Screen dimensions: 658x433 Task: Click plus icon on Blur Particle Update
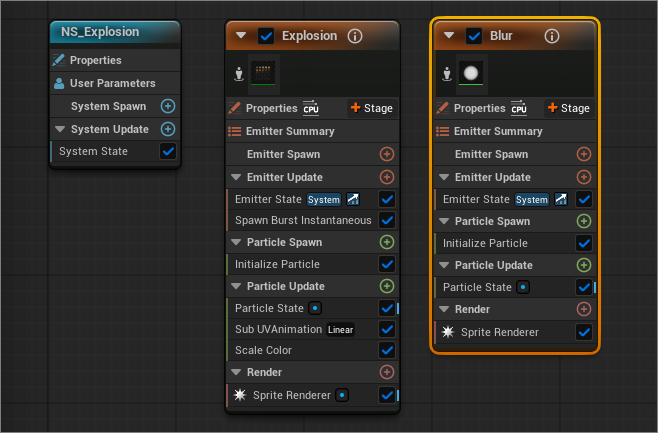click(584, 265)
